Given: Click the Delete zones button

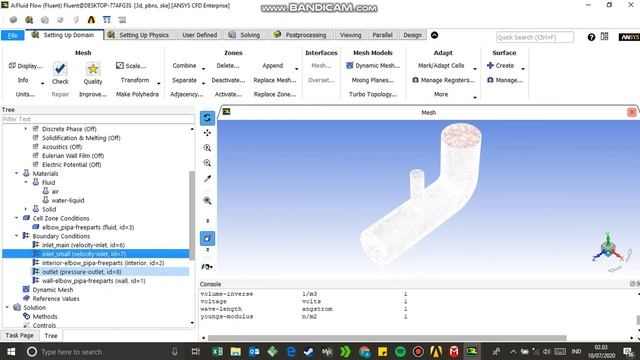Looking at the screenshot, I should (x=228, y=66).
